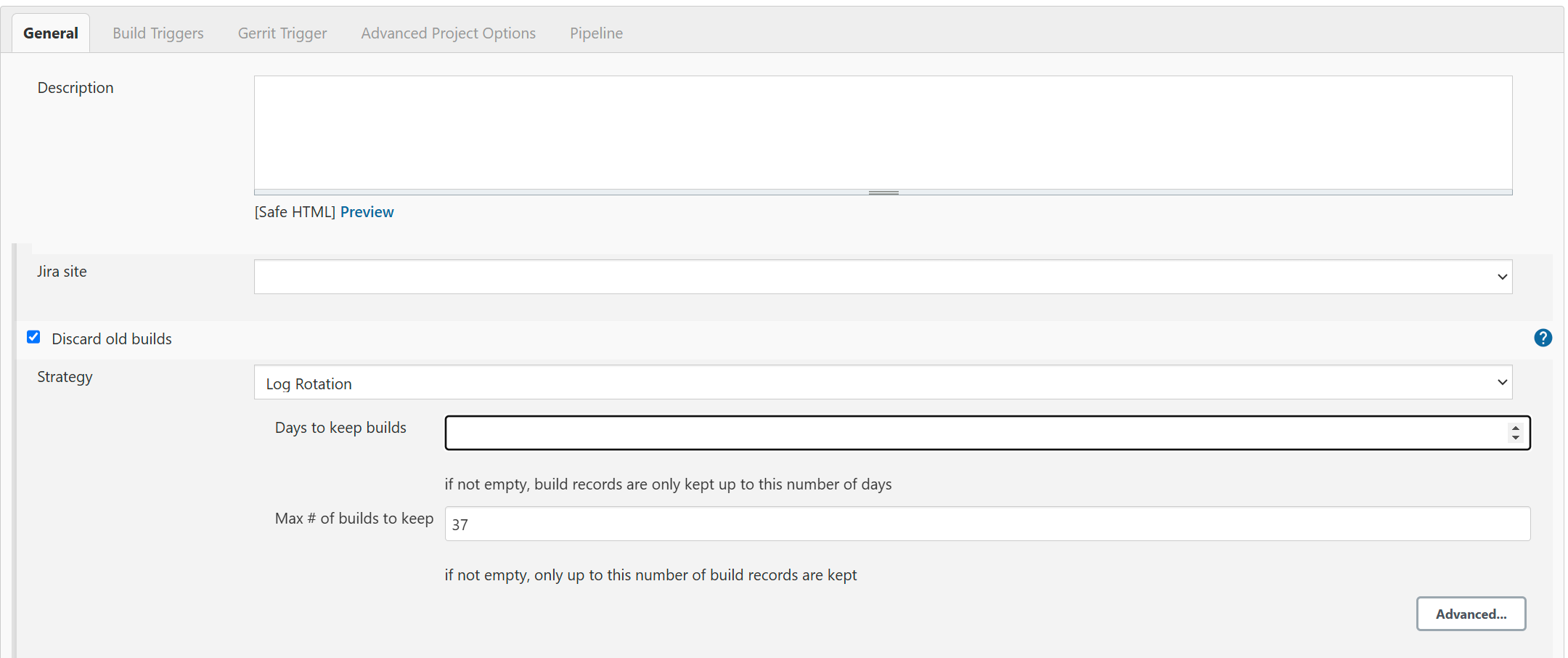
Task: Increment the Days to keep builds stepper
Action: point(1515,428)
